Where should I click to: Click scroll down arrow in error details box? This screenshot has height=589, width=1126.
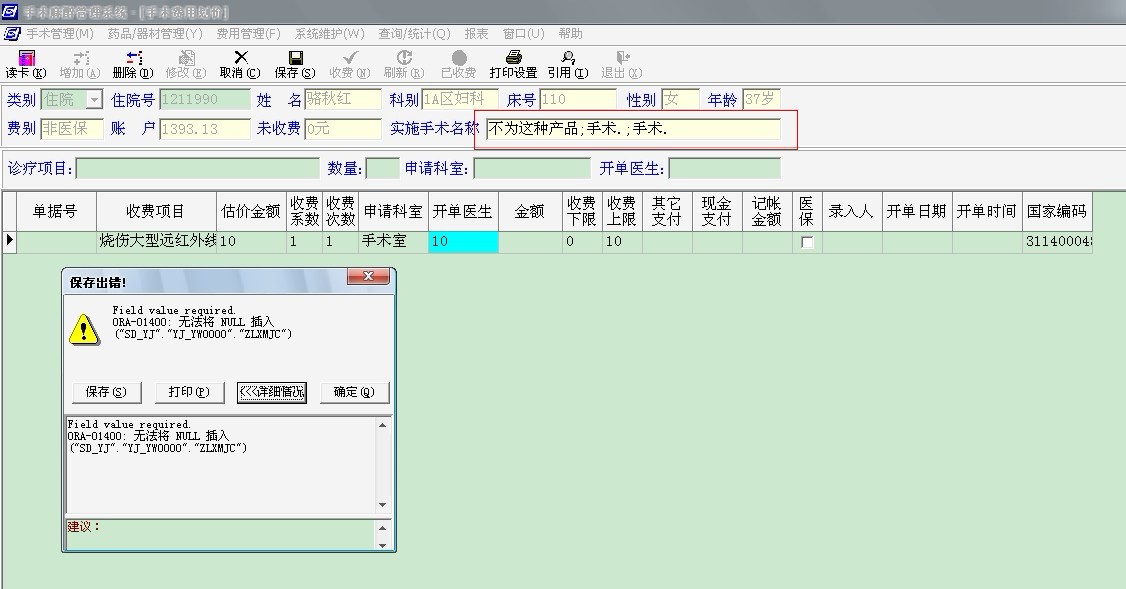(383, 505)
